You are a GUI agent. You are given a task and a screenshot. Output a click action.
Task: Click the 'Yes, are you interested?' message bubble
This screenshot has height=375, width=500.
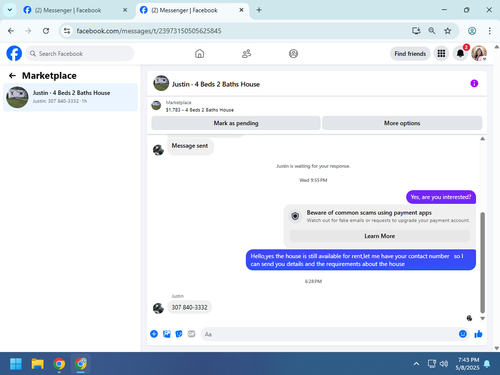(441, 197)
